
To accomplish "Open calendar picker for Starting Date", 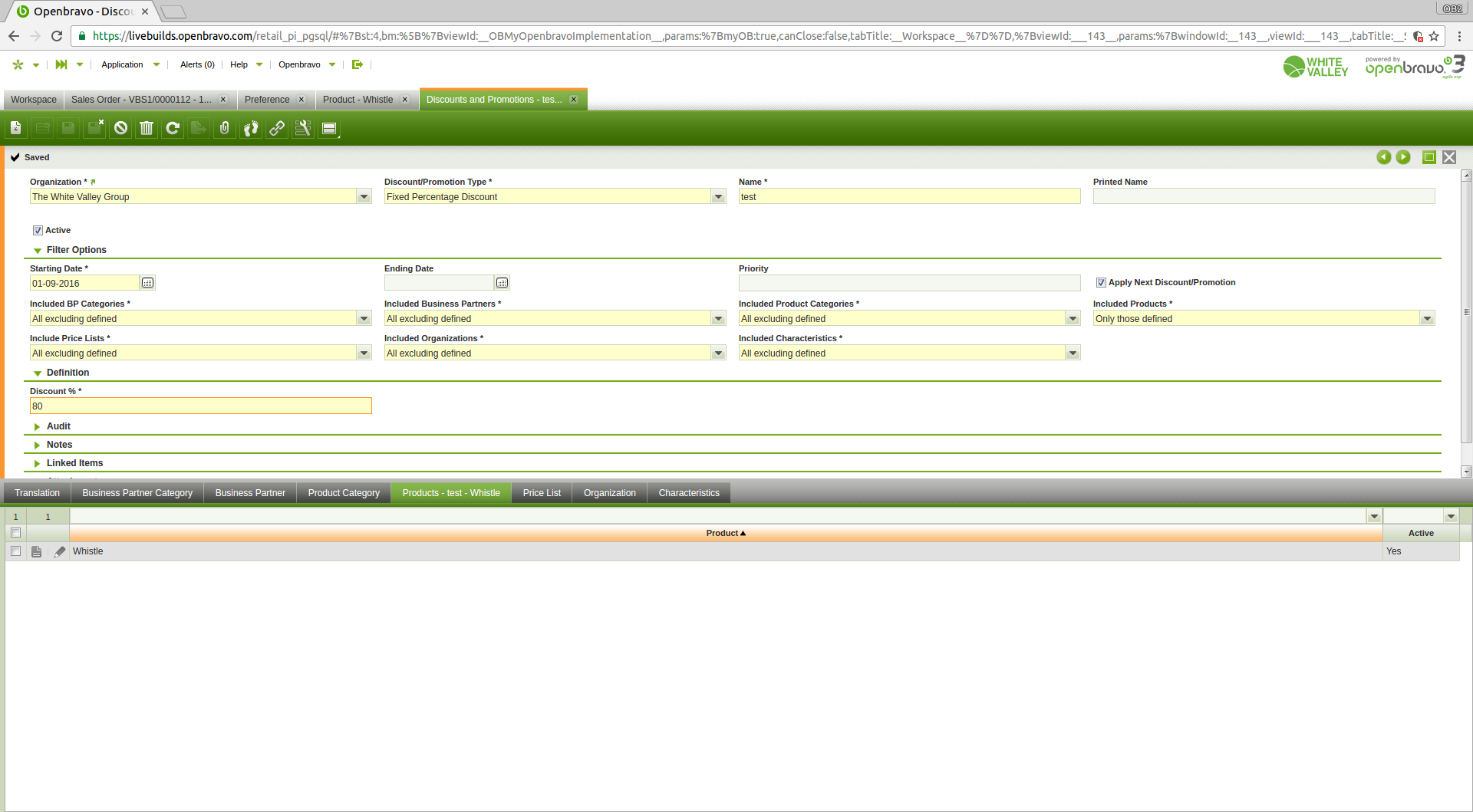I will [x=148, y=283].
